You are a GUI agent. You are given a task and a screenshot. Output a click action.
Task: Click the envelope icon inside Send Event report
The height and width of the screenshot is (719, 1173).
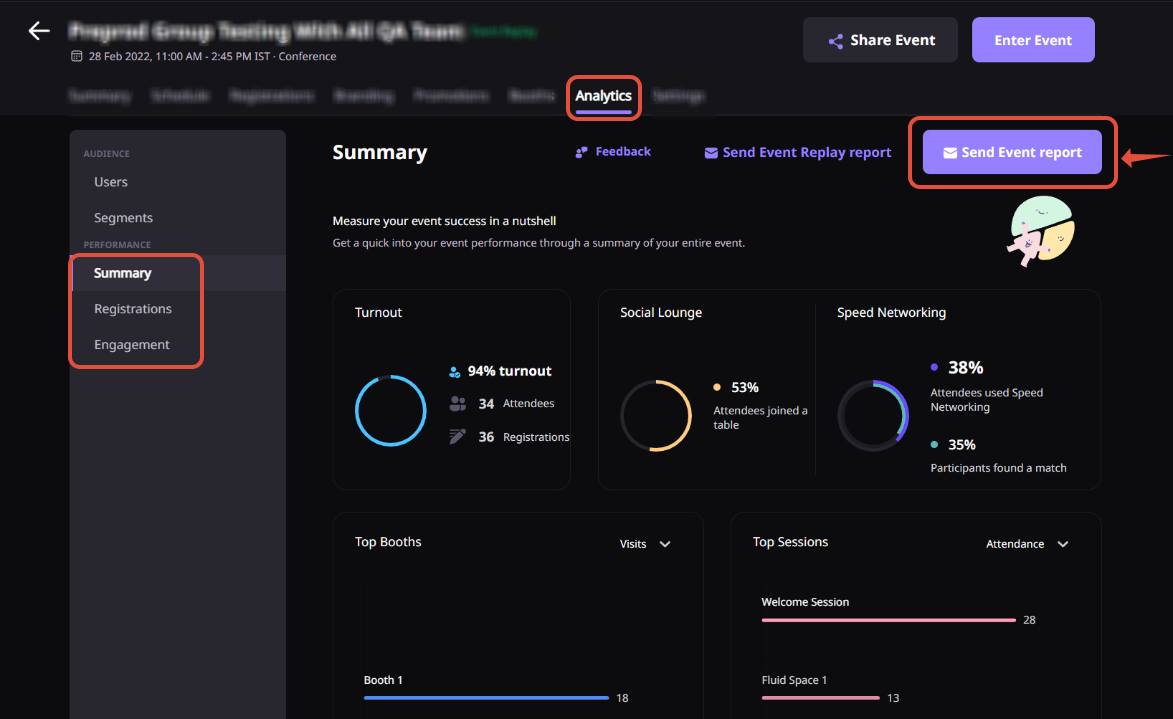tap(950, 151)
